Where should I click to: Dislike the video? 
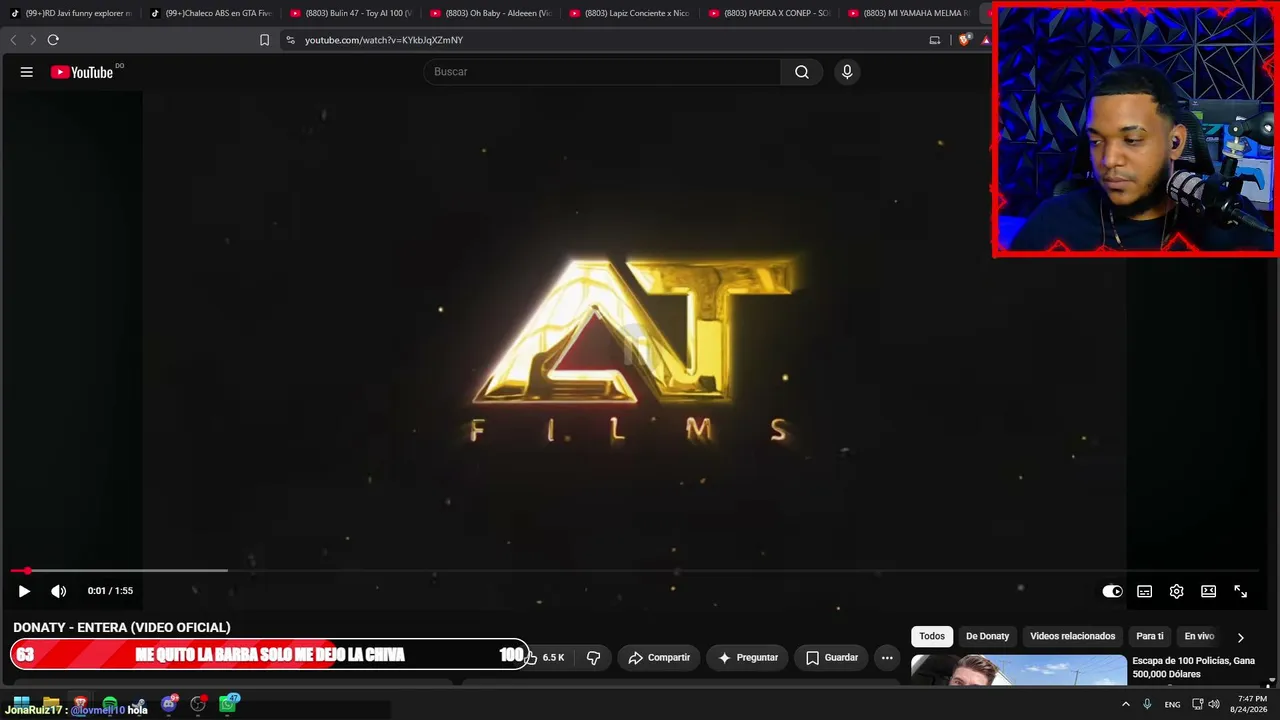tap(593, 657)
